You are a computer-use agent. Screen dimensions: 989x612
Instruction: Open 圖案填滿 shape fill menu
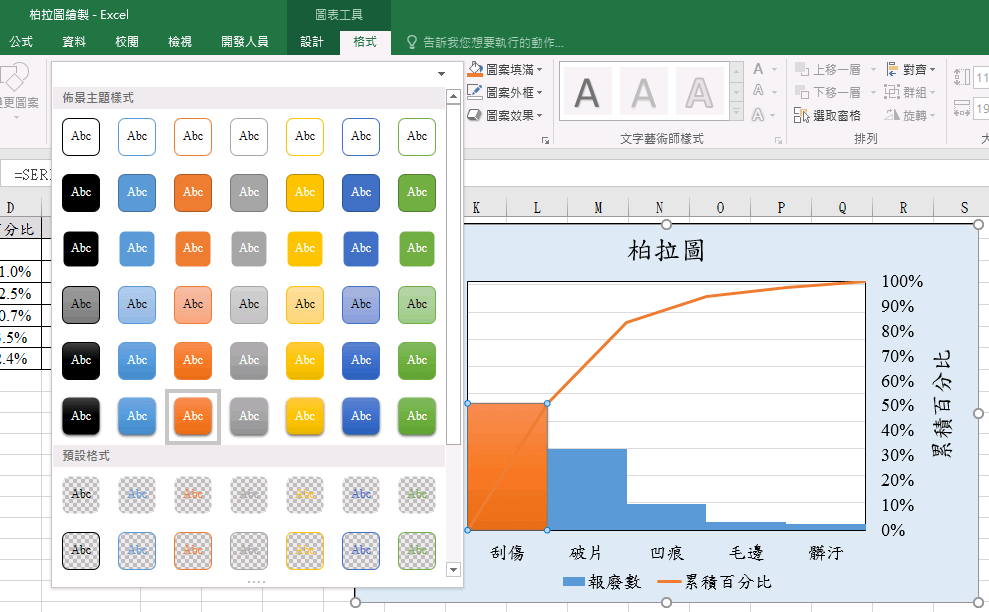coord(506,70)
